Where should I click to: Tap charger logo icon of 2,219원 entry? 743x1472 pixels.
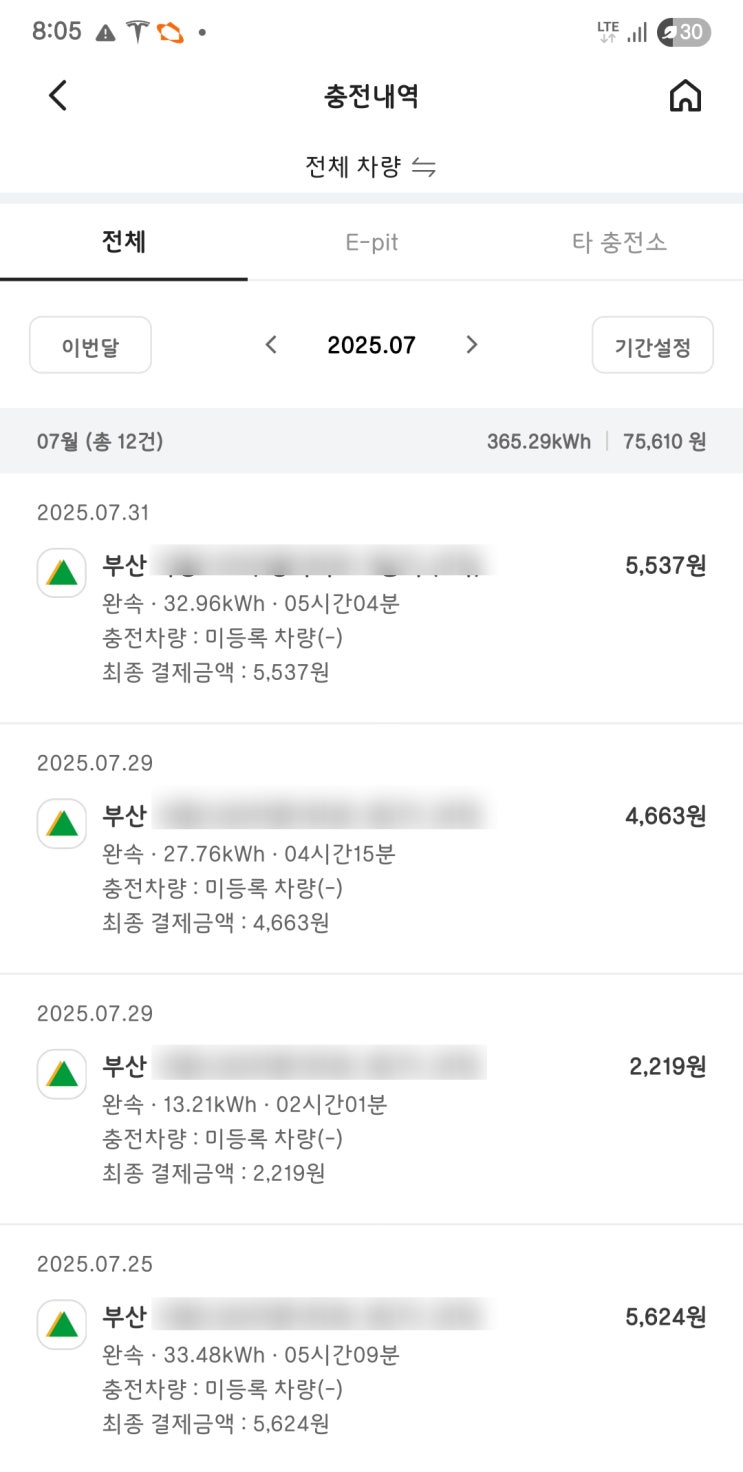pyautogui.click(x=62, y=1074)
